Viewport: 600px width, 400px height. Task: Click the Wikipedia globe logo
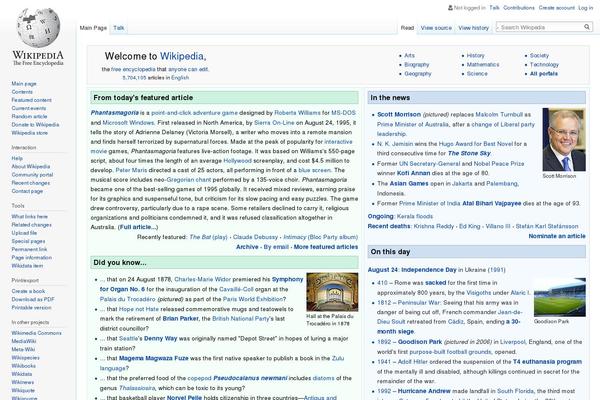click(x=38, y=28)
